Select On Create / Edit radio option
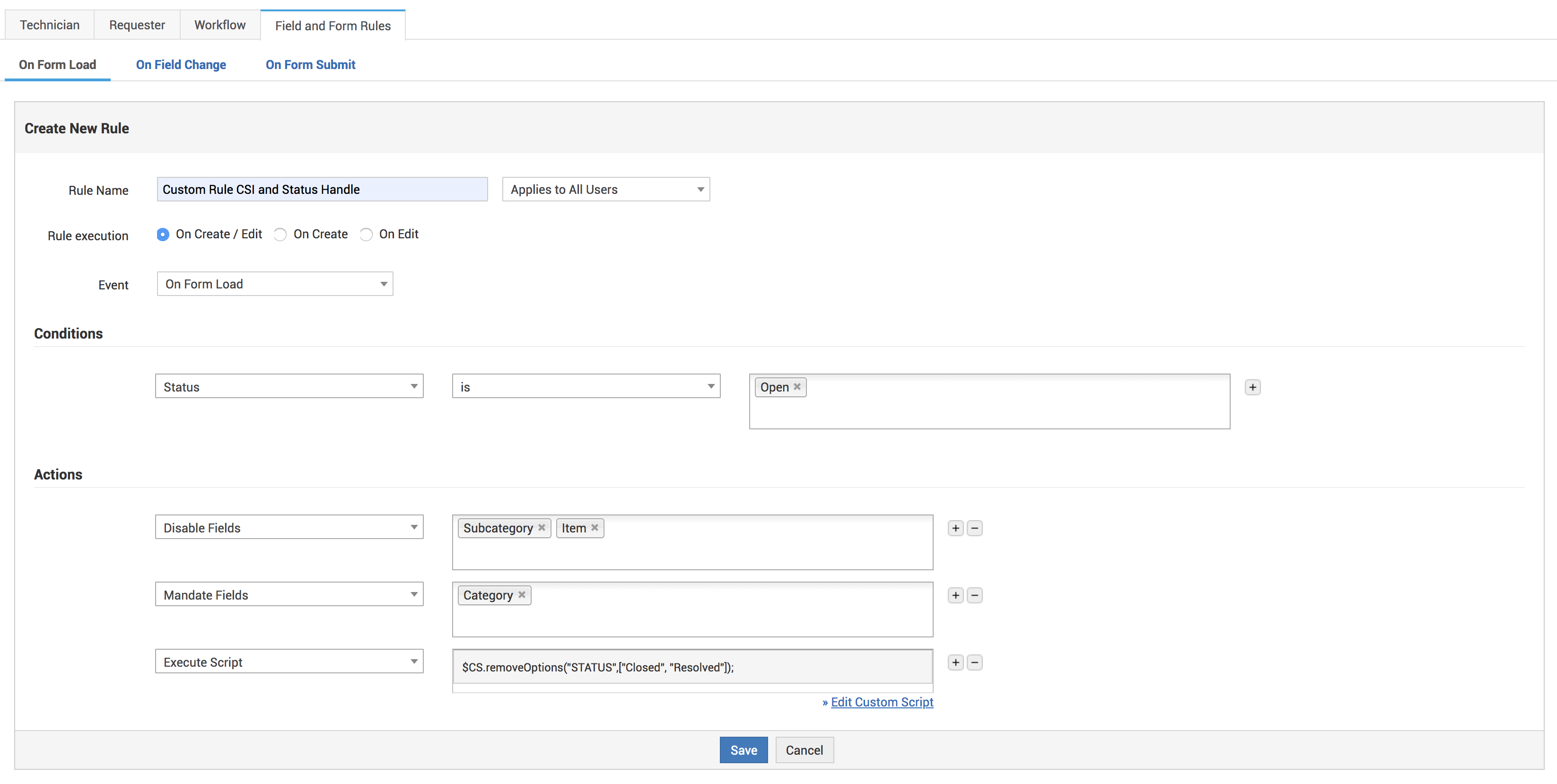This screenshot has height=784, width=1557. 163,235
